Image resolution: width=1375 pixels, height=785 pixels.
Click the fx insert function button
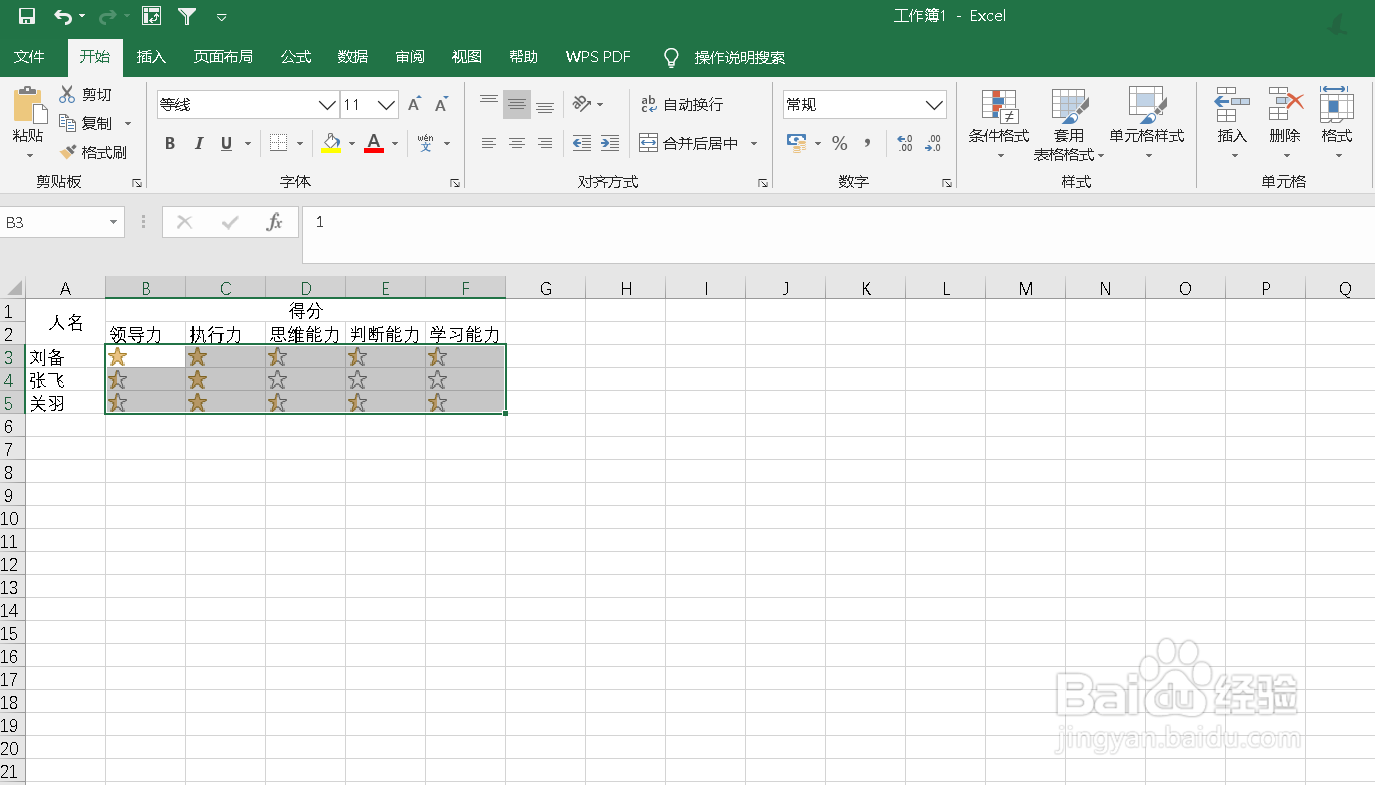pyautogui.click(x=274, y=222)
